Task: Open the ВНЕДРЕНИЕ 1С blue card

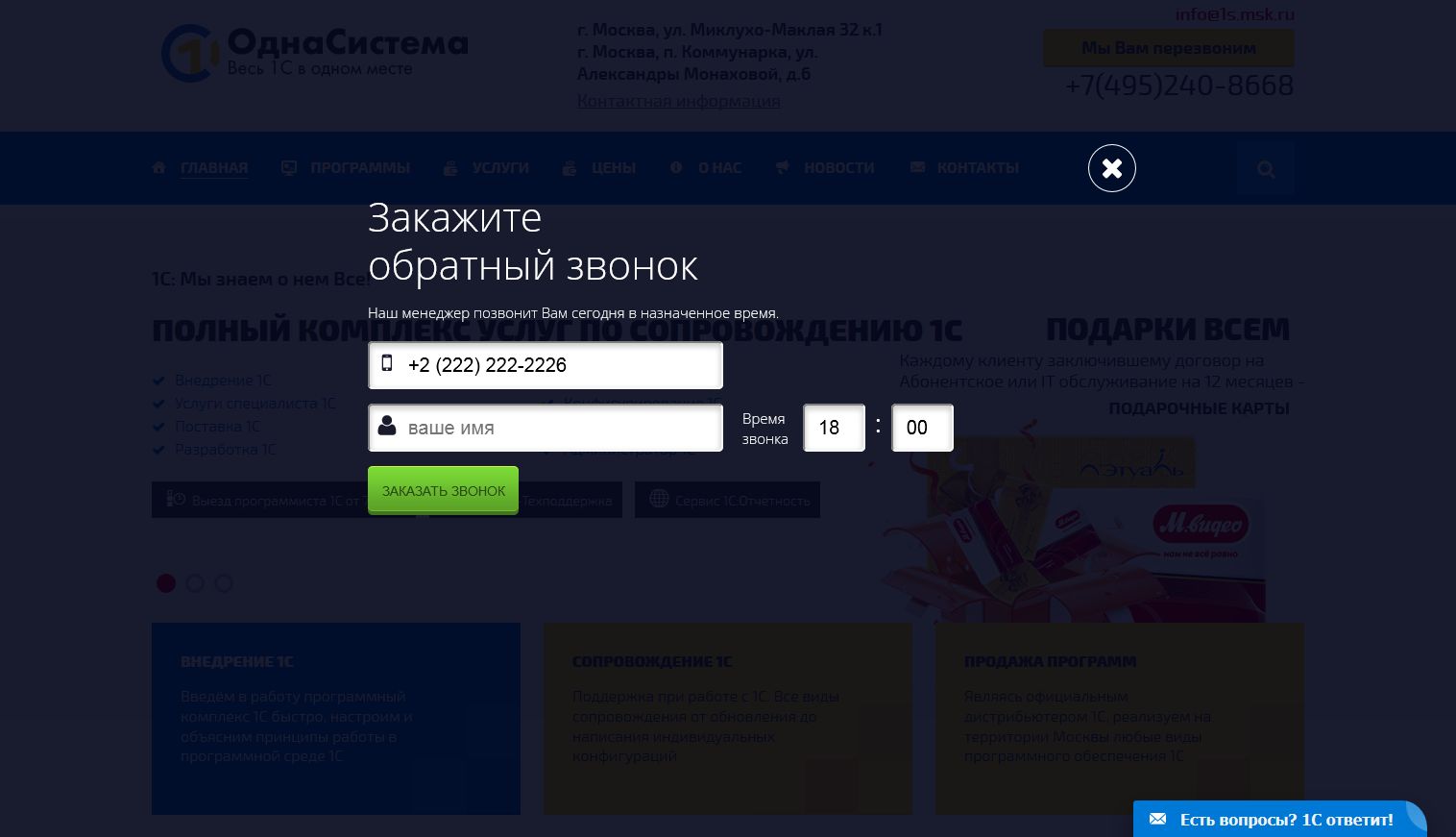Action: click(x=336, y=719)
